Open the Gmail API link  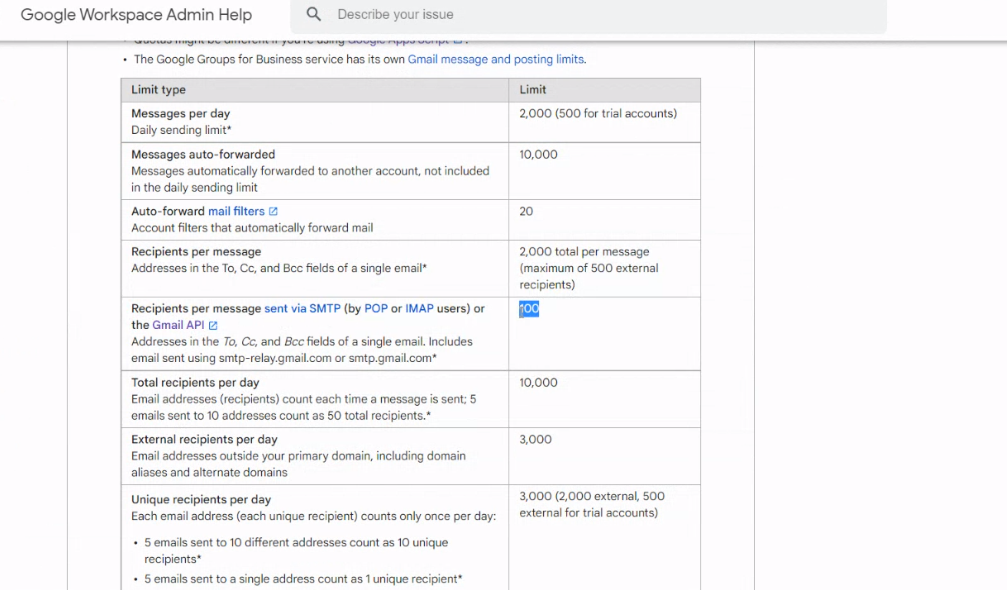pos(178,325)
